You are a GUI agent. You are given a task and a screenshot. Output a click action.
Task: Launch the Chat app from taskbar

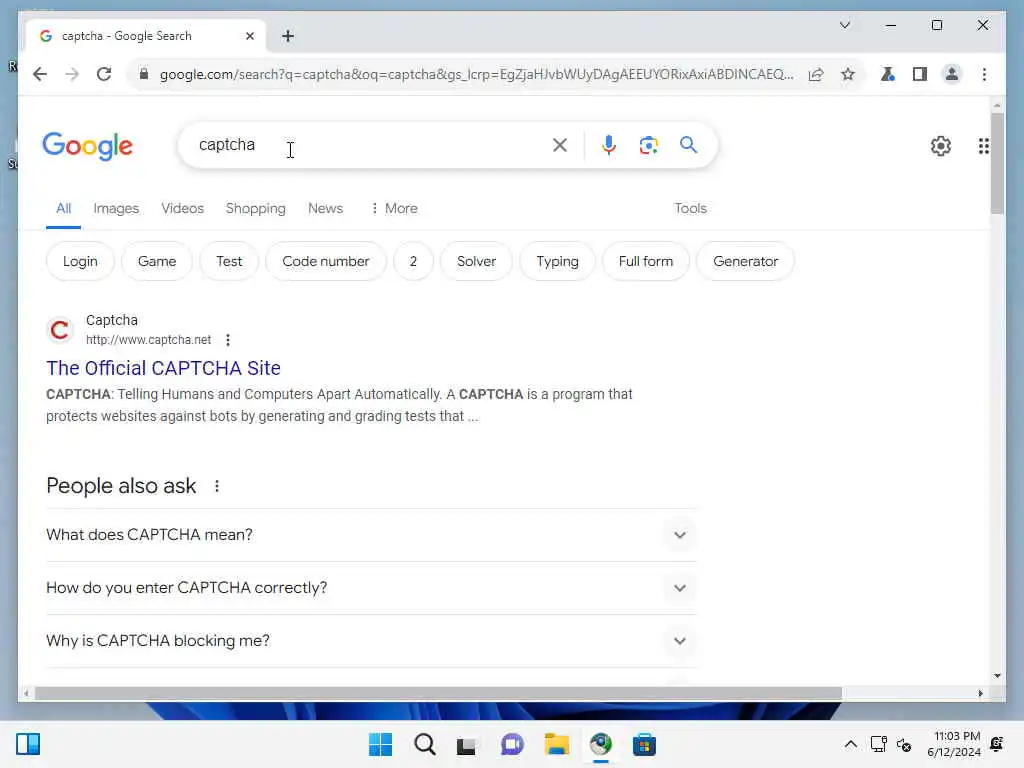pyautogui.click(x=512, y=744)
